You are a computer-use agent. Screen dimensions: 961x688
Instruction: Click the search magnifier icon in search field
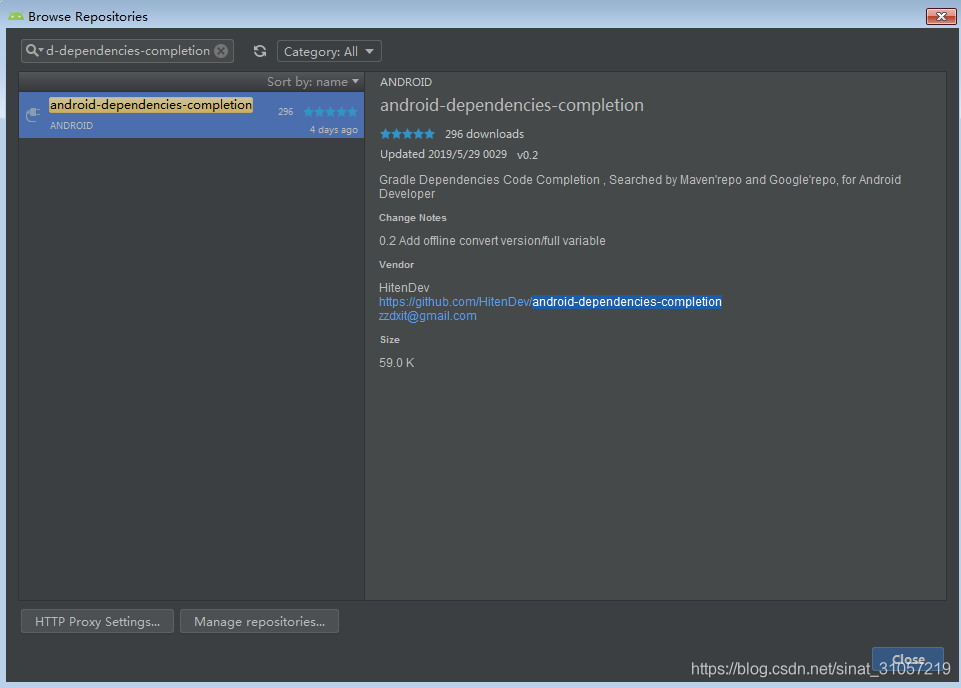[x=34, y=51]
